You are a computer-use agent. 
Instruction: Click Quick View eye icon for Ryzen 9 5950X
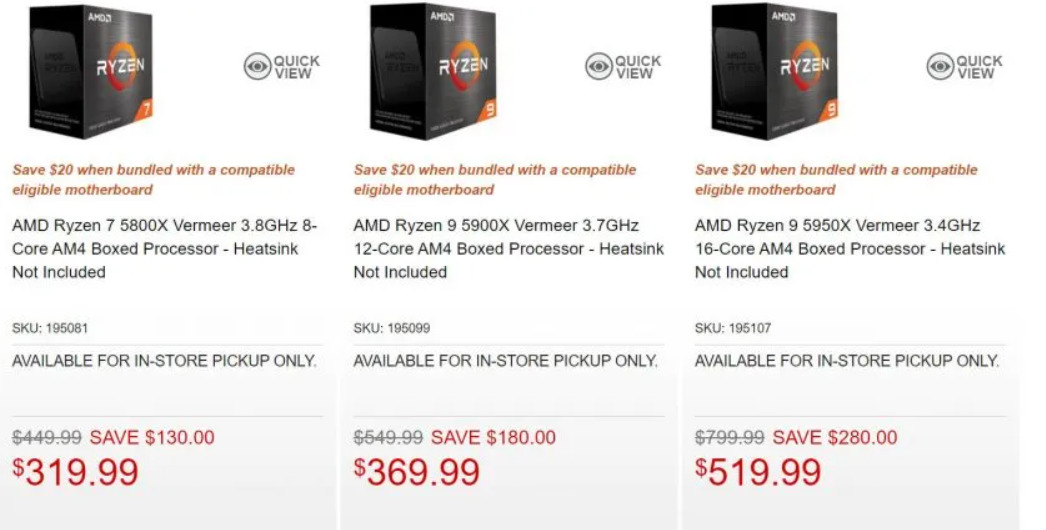coord(941,67)
